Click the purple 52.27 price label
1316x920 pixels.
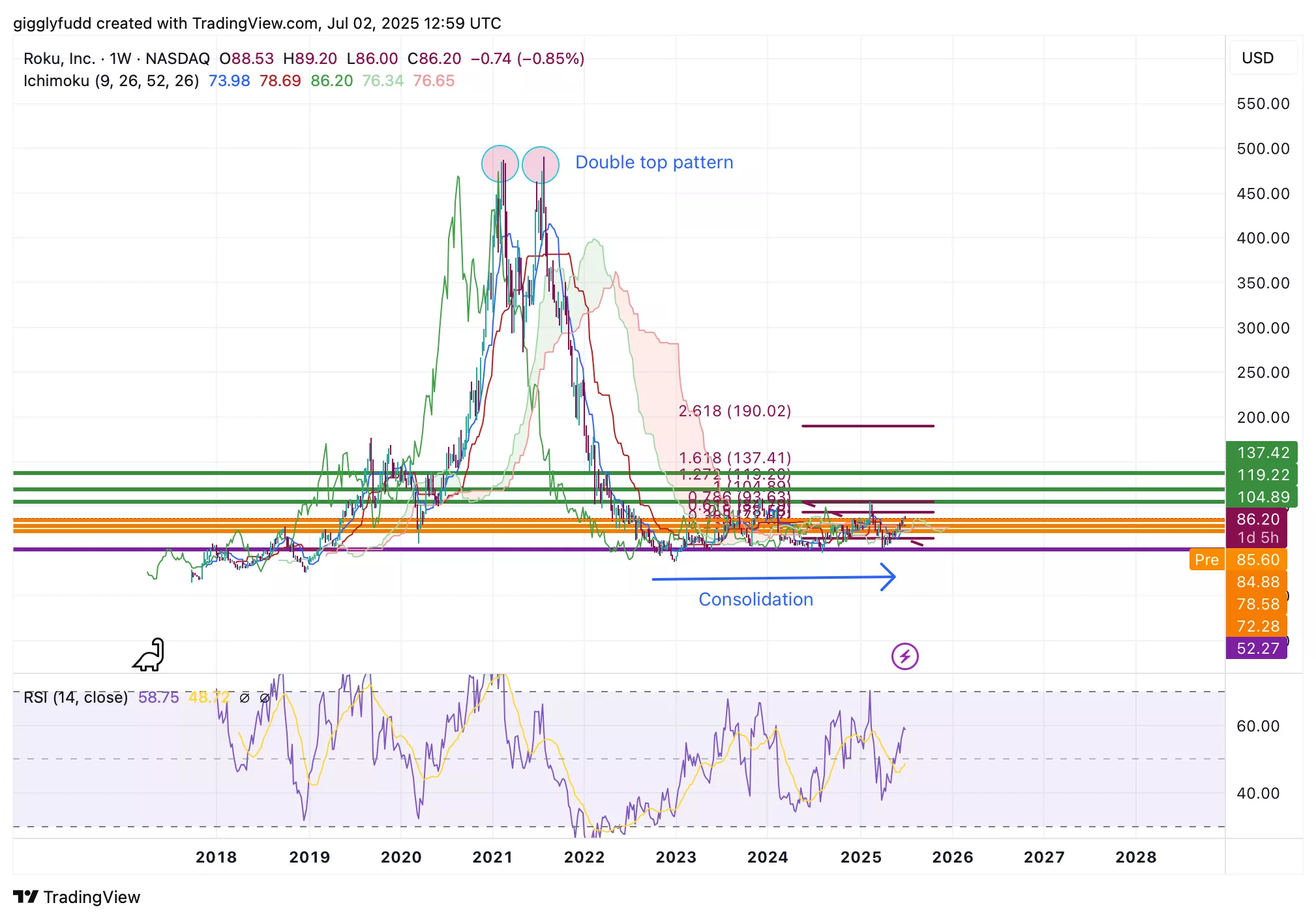click(1257, 648)
